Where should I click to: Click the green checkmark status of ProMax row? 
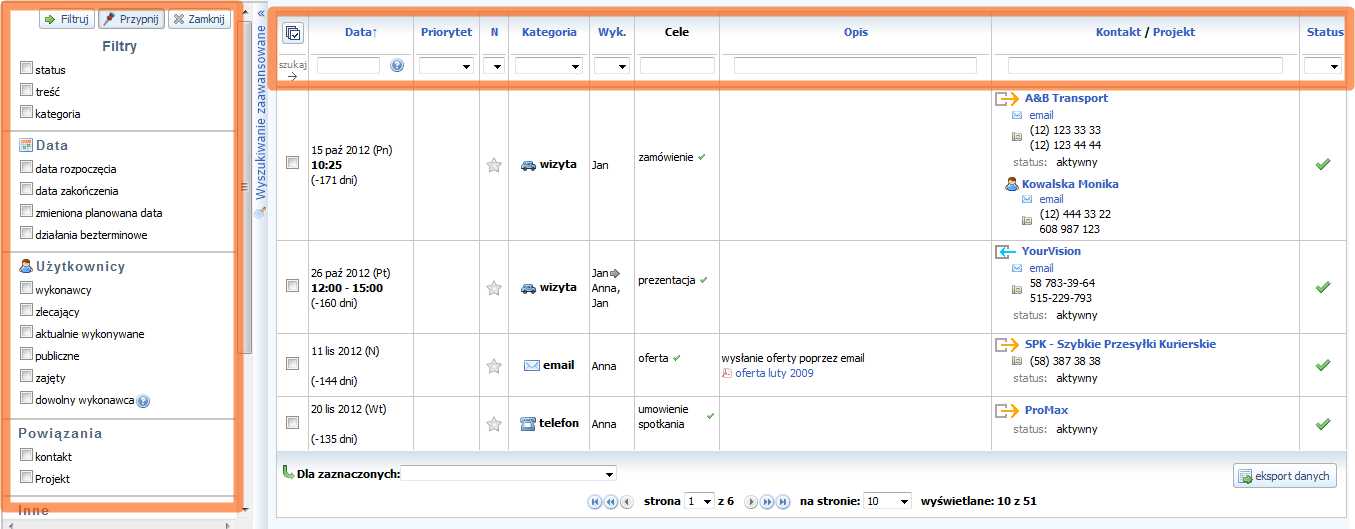click(1323, 424)
